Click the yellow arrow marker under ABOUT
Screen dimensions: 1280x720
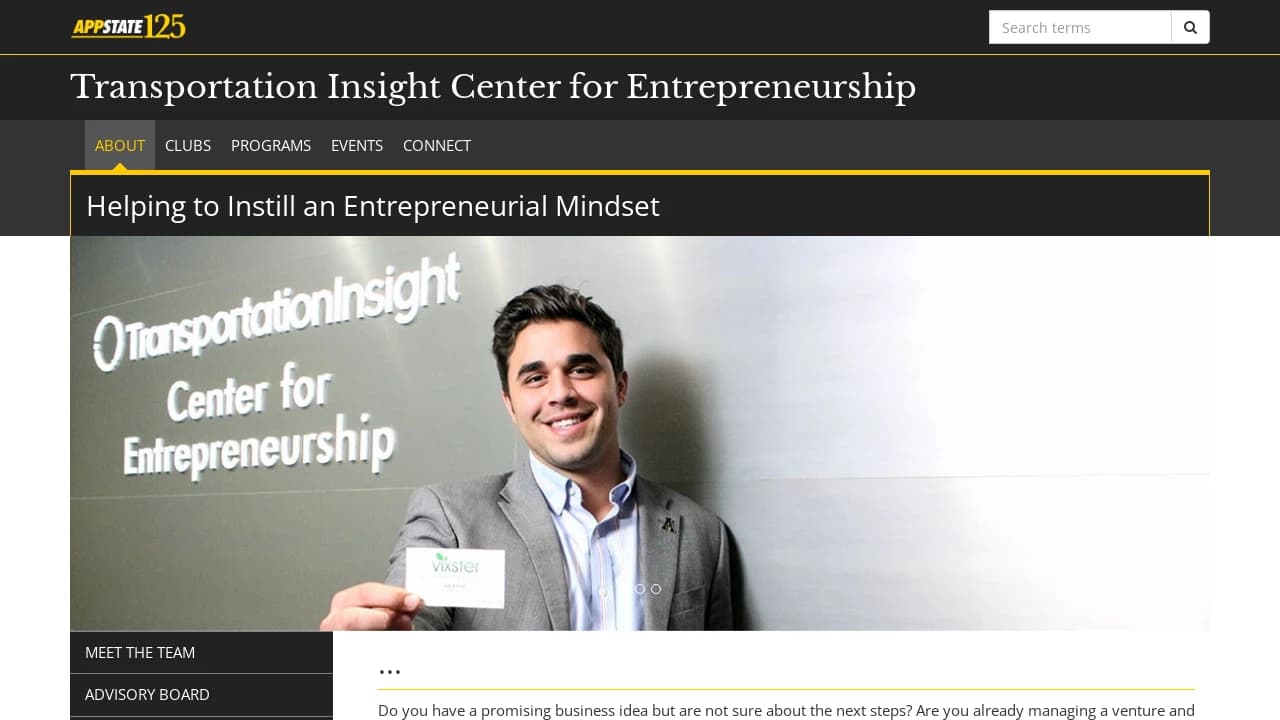120,167
